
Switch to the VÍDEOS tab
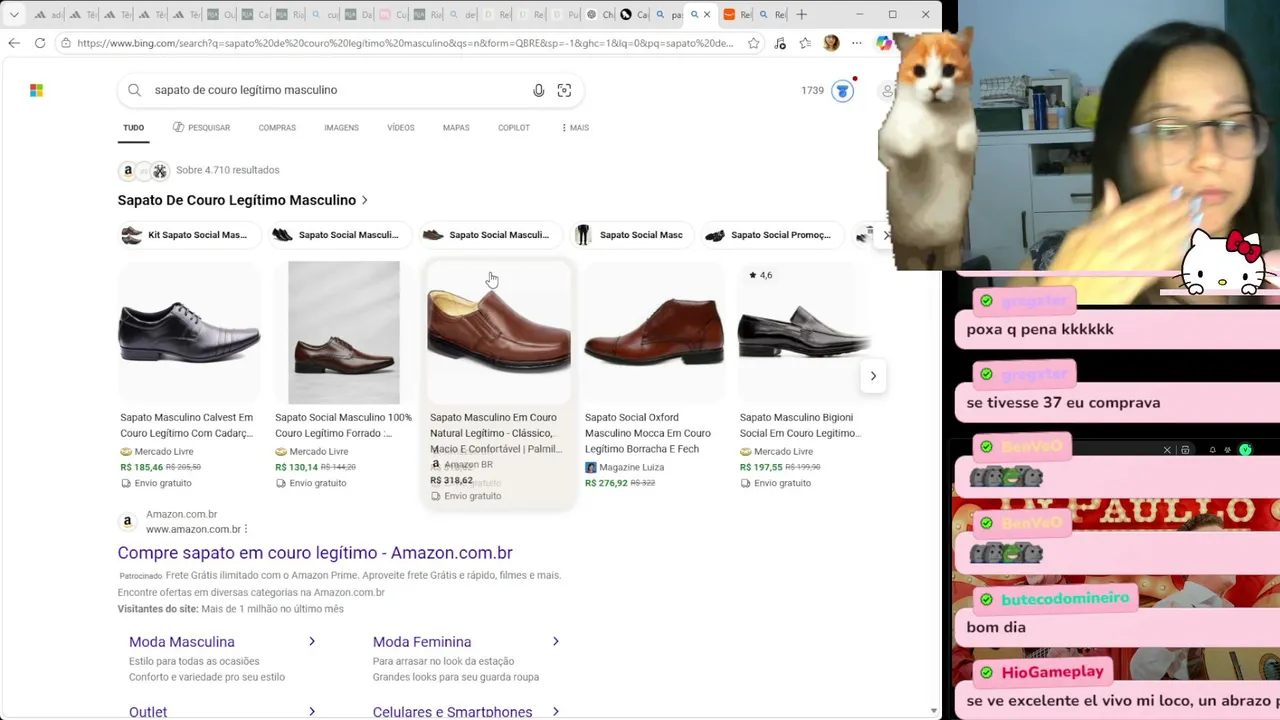401,128
